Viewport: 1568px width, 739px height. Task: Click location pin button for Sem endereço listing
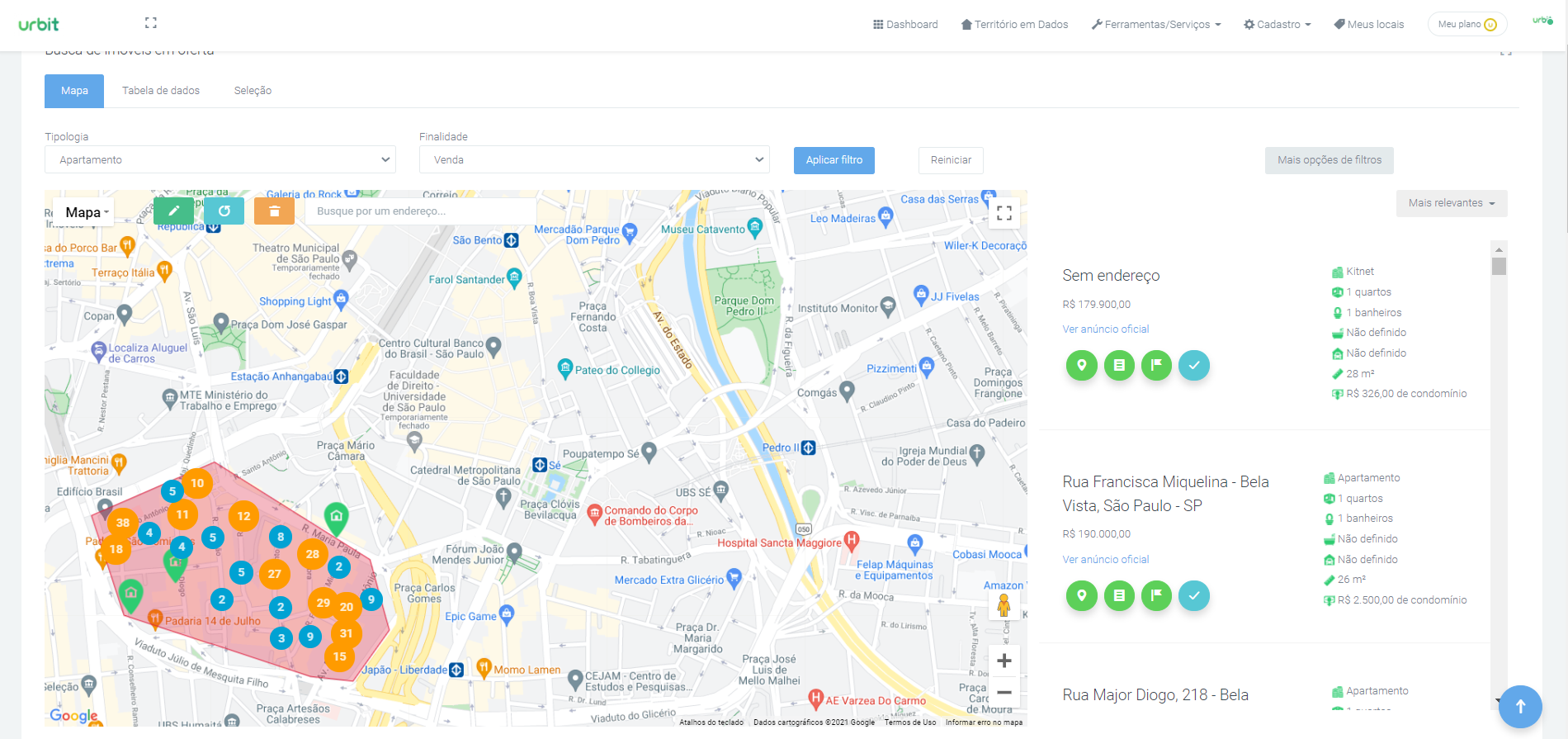click(1082, 365)
